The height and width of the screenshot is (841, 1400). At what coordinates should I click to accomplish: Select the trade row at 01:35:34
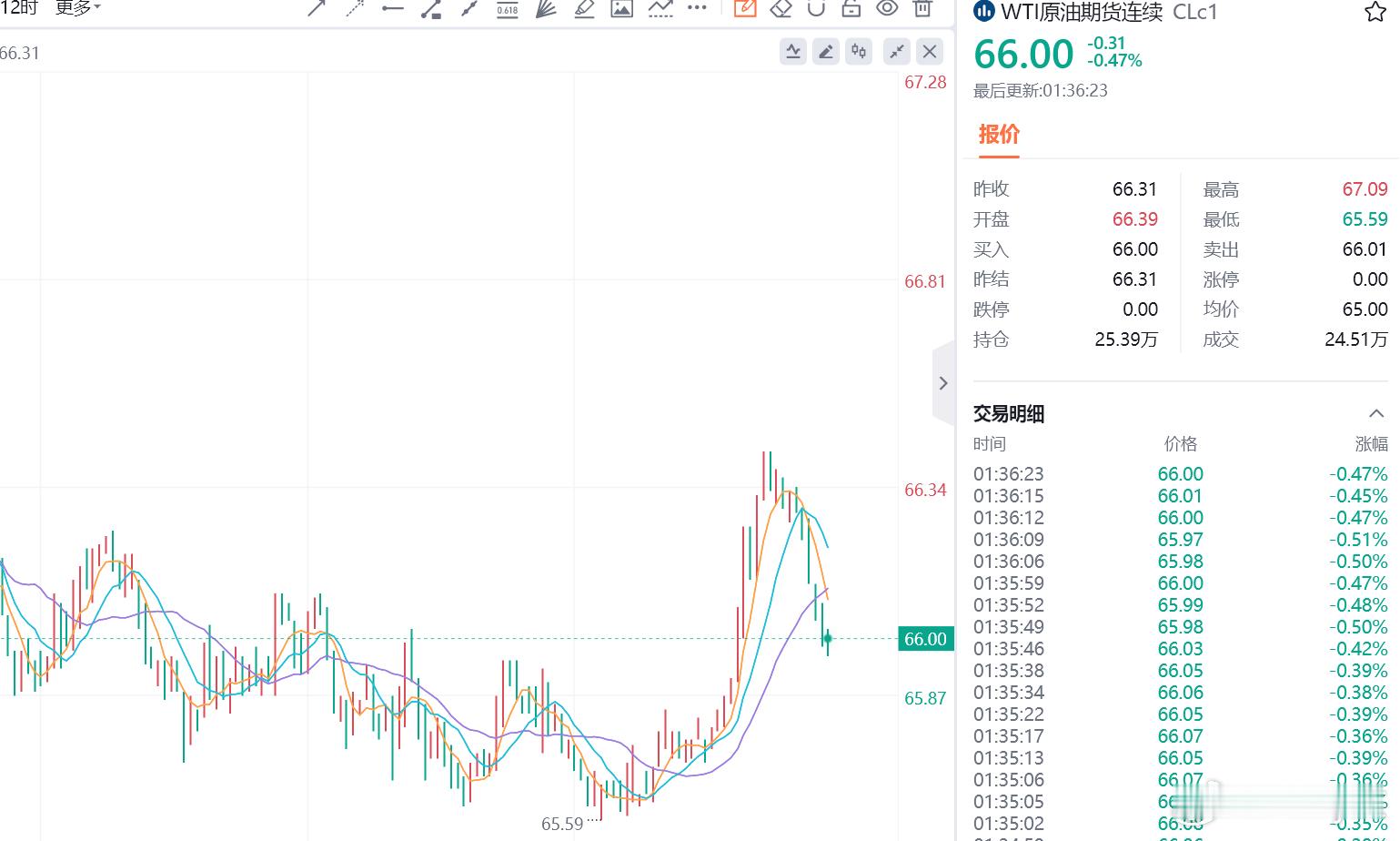tap(1181, 693)
